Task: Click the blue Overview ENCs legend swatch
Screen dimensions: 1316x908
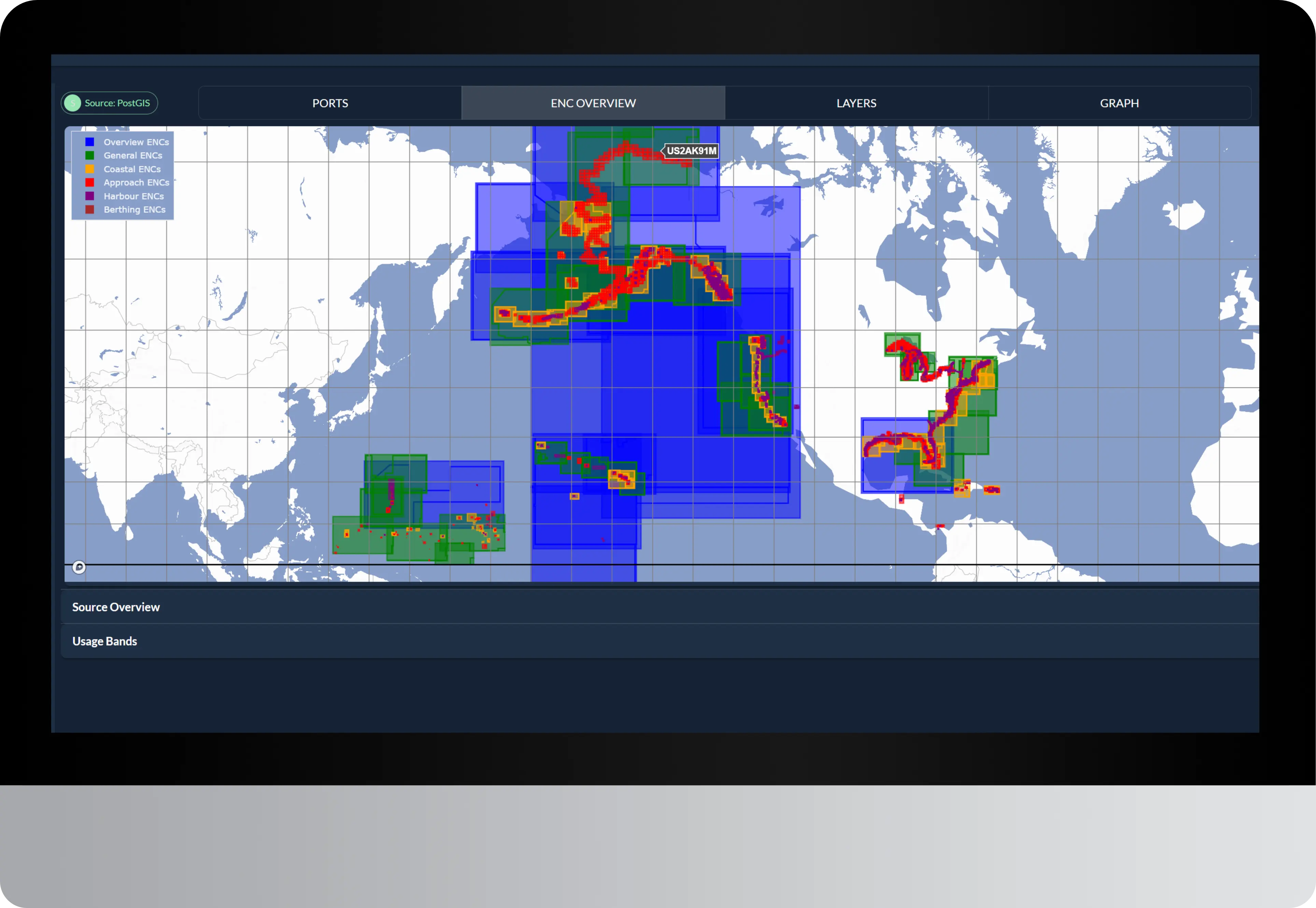Action: [89, 142]
